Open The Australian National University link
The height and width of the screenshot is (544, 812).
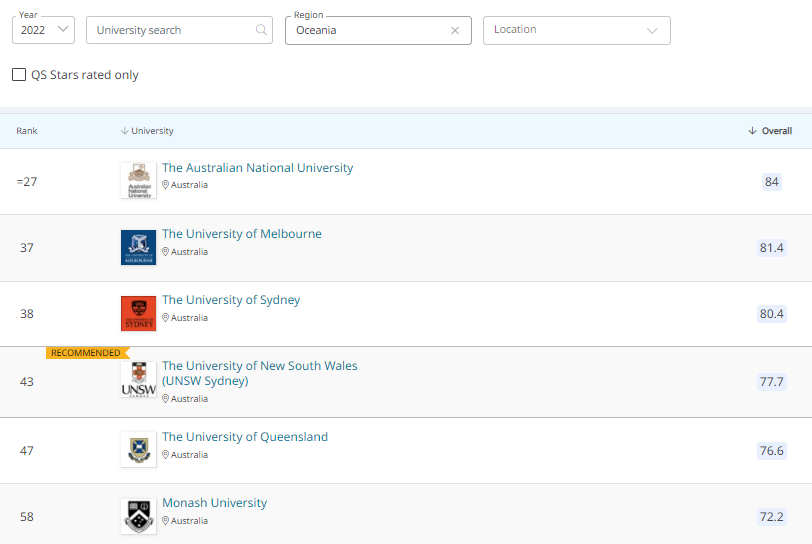pyautogui.click(x=257, y=168)
